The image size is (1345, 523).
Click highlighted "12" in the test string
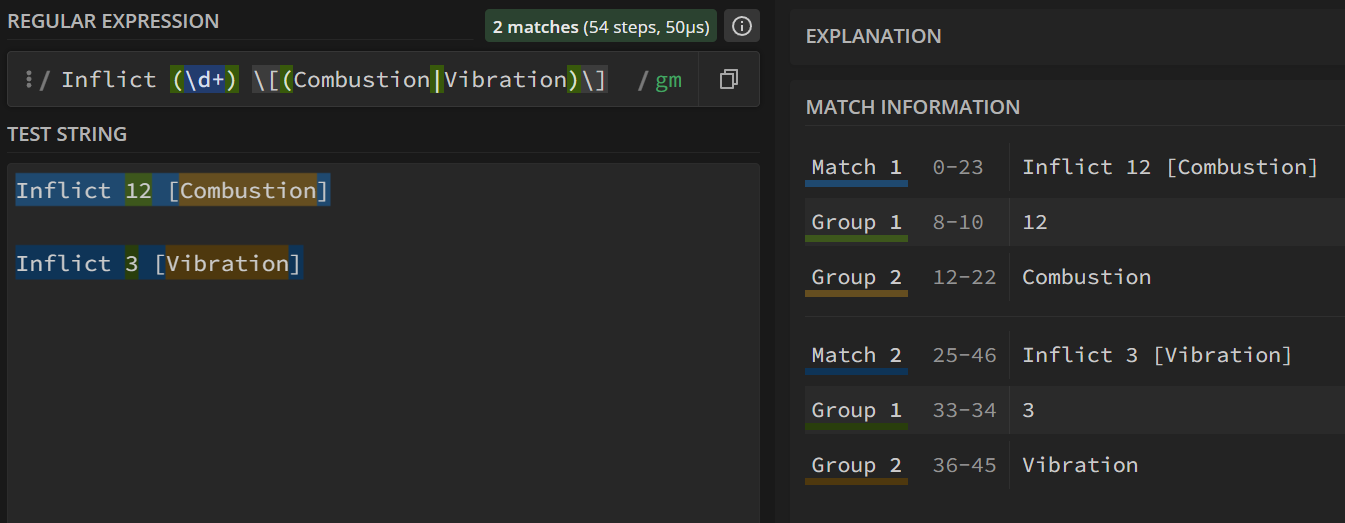[138, 191]
